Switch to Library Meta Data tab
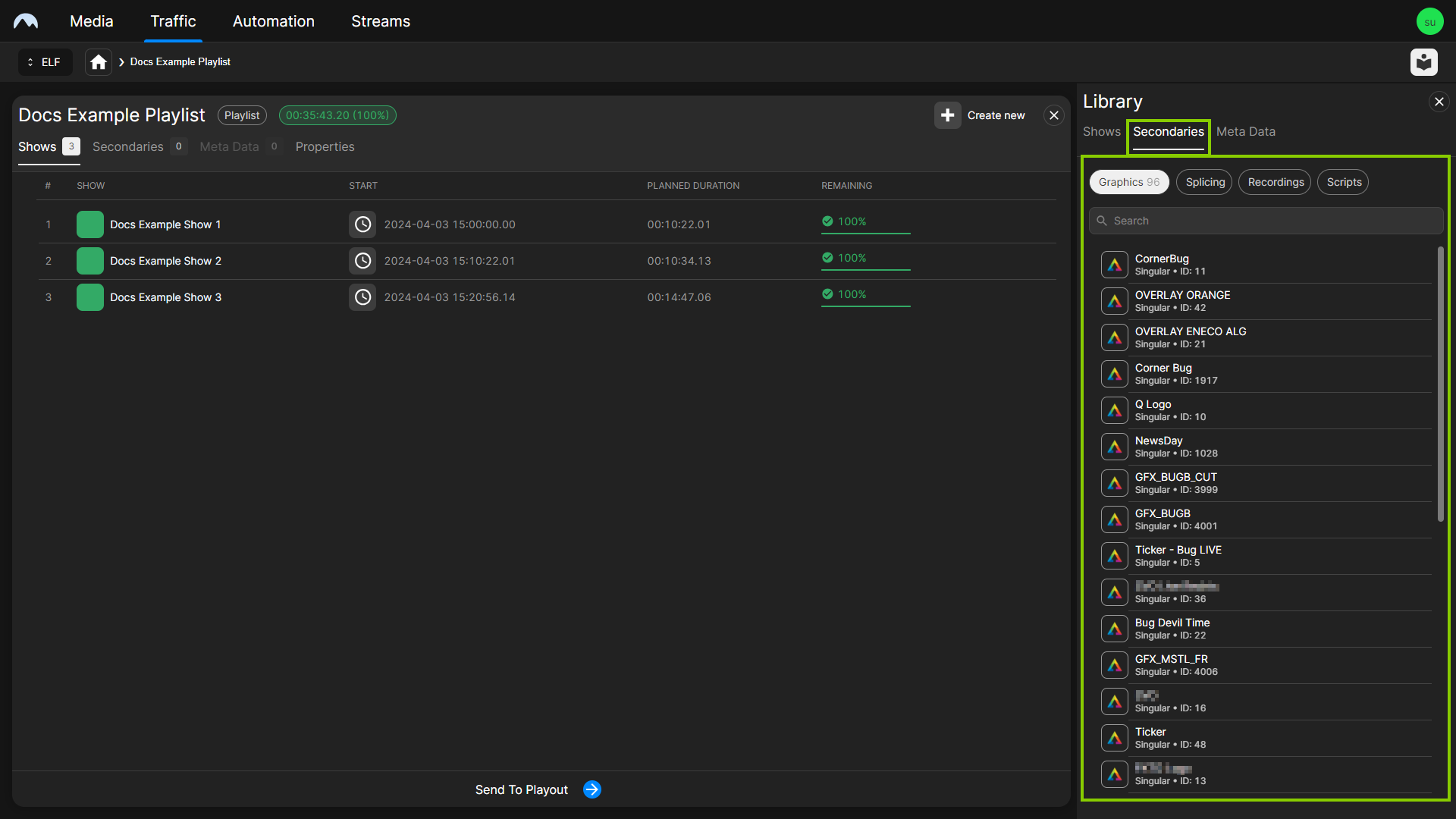The width and height of the screenshot is (1456, 819). point(1245,131)
